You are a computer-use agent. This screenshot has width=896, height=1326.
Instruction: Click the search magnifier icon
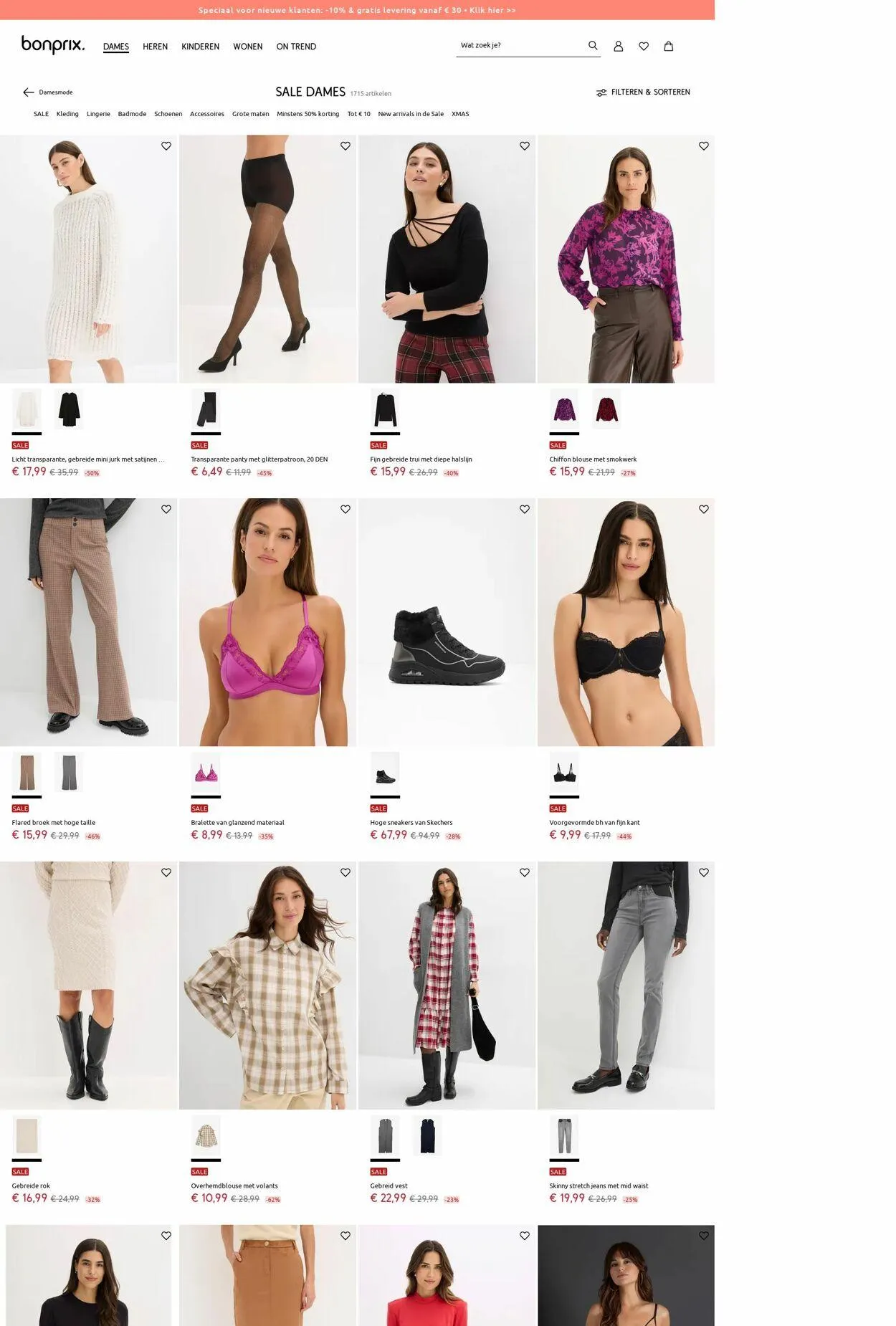click(x=592, y=45)
